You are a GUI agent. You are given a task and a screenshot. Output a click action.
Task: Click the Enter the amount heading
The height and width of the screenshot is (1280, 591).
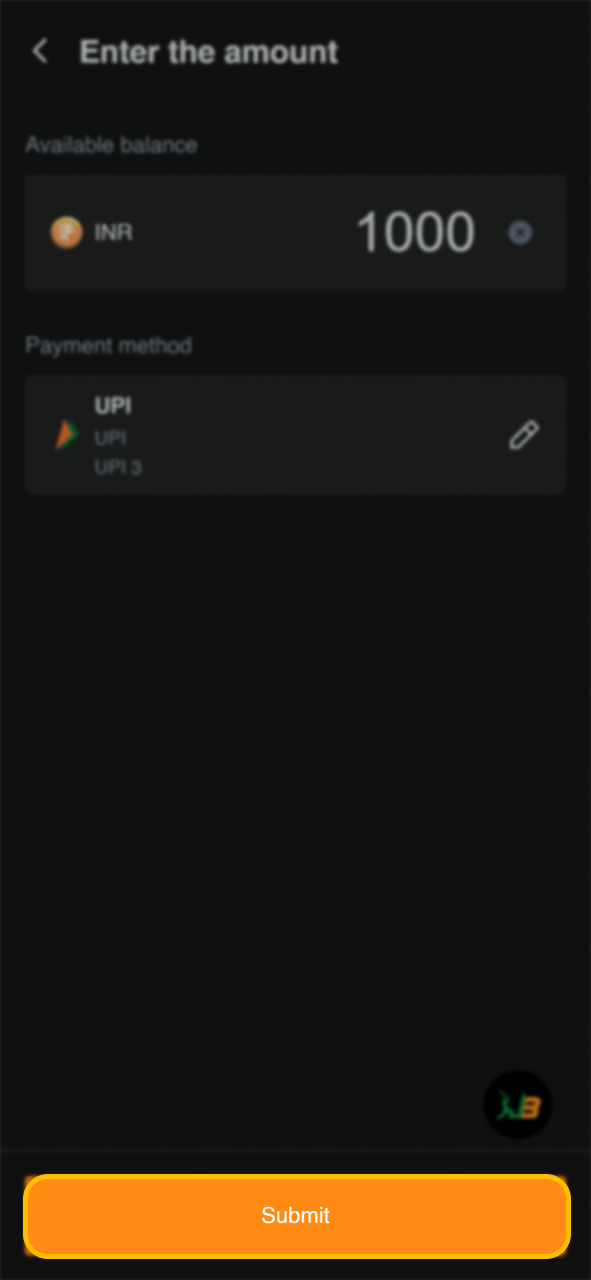209,52
